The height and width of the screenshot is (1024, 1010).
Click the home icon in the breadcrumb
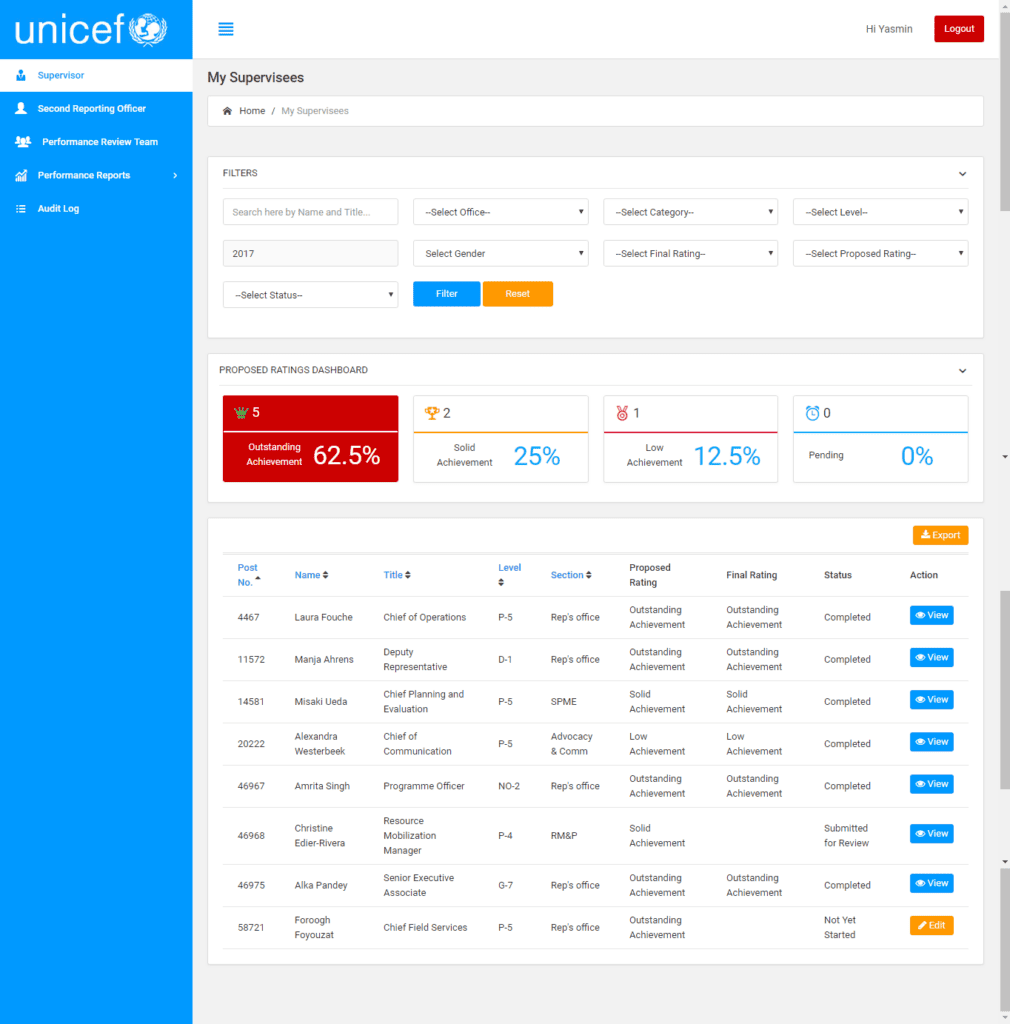coord(227,110)
